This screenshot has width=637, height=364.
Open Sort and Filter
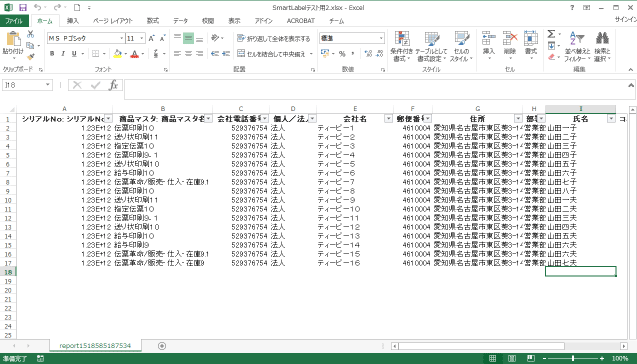pyautogui.click(x=577, y=46)
